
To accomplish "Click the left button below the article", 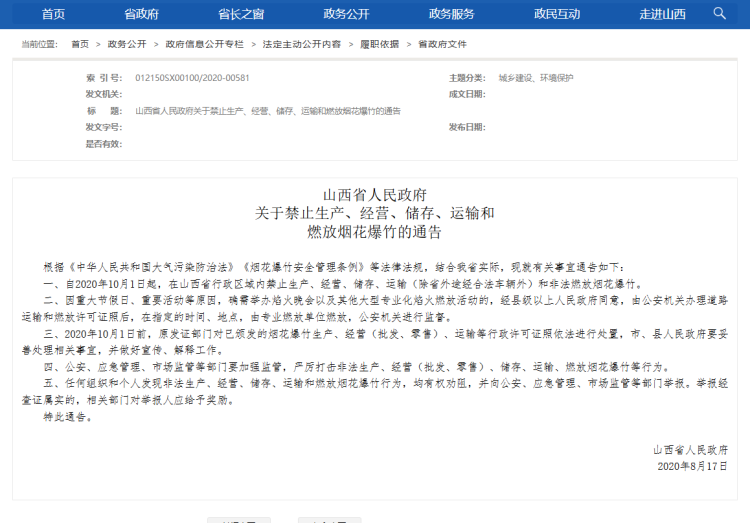I will coord(239,519).
